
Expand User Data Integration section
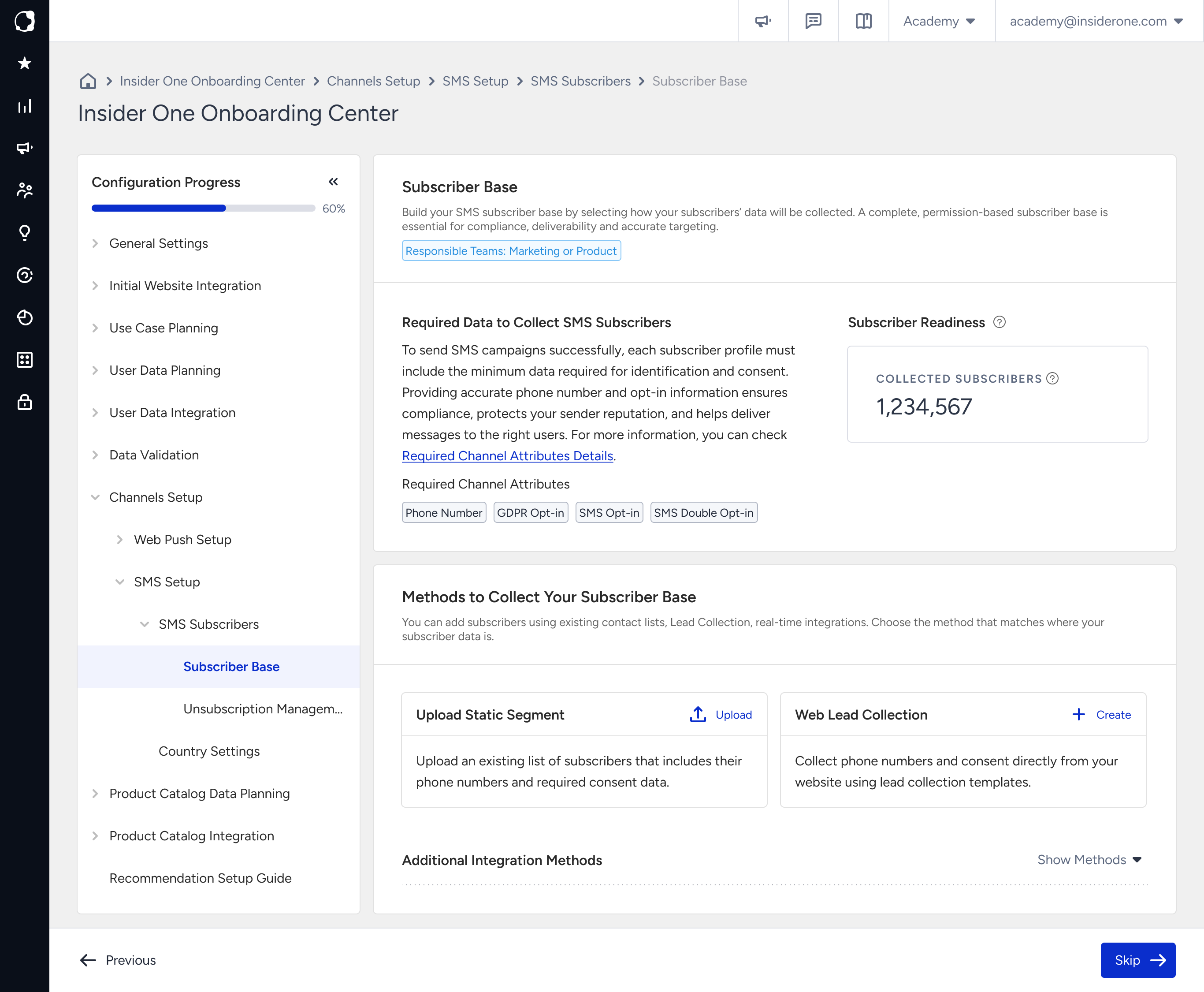pyautogui.click(x=95, y=413)
